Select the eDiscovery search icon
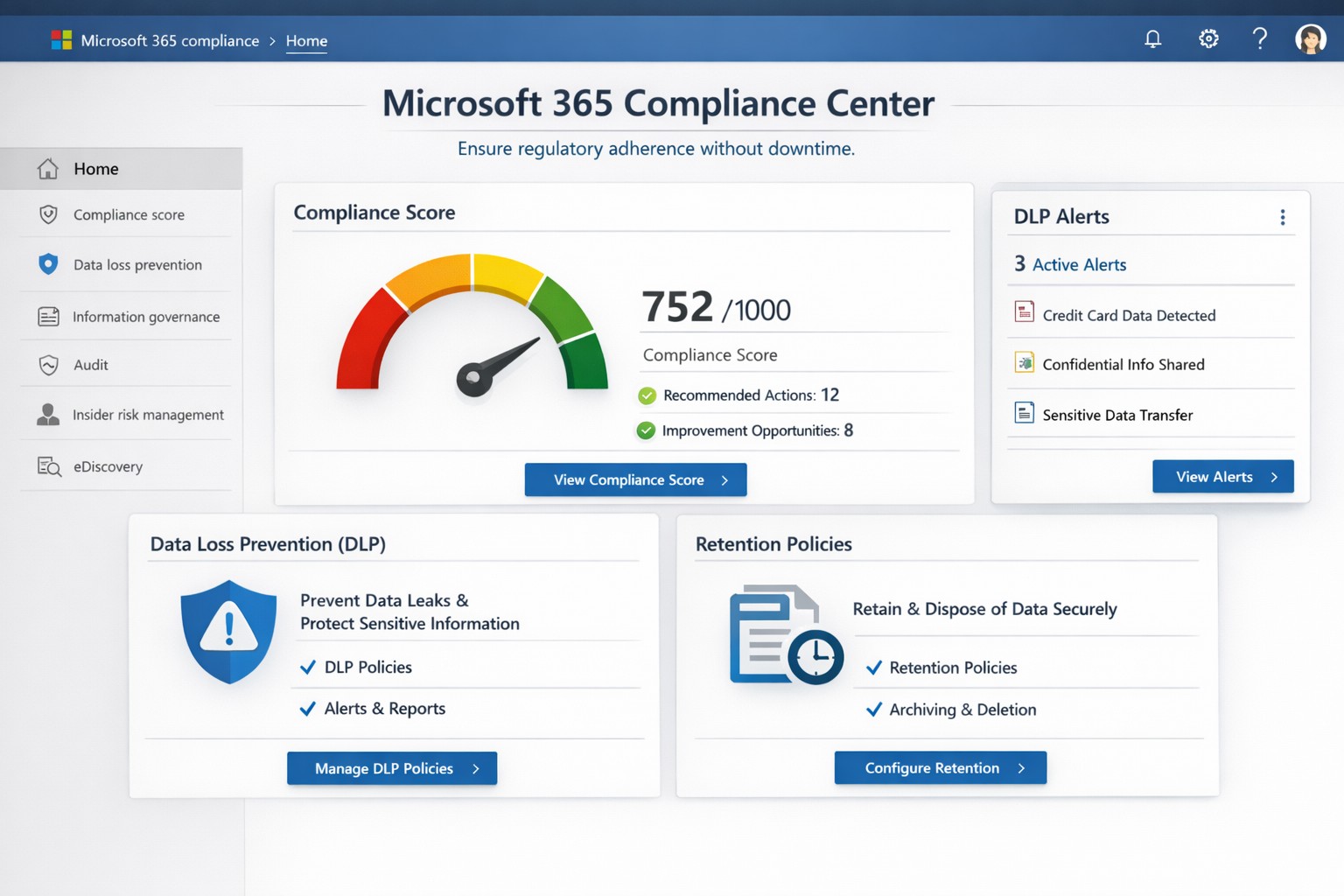The height and width of the screenshot is (896, 1344). 48,465
